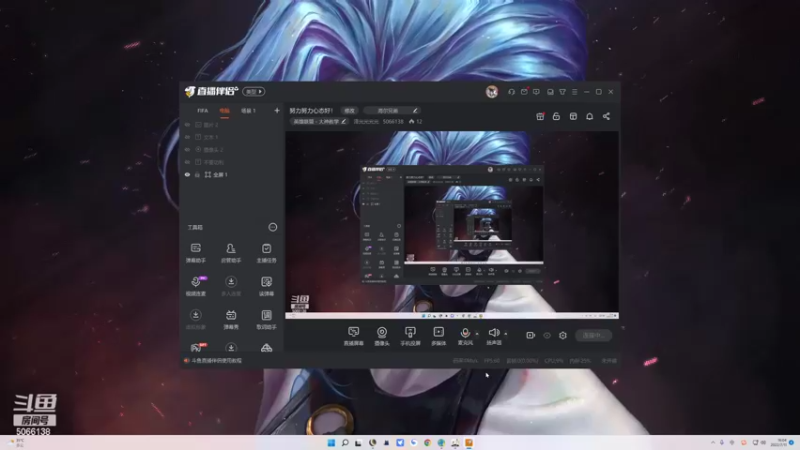Screen dimensions: 800x450
Task: Click the share icon above preview
Action: (x=606, y=116)
